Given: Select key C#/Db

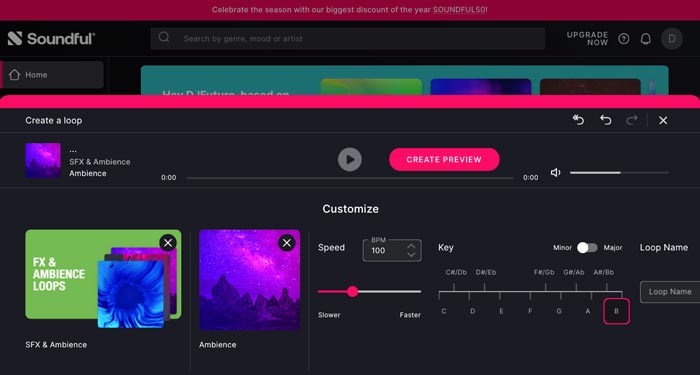Looking at the screenshot, I should pos(456,272).
